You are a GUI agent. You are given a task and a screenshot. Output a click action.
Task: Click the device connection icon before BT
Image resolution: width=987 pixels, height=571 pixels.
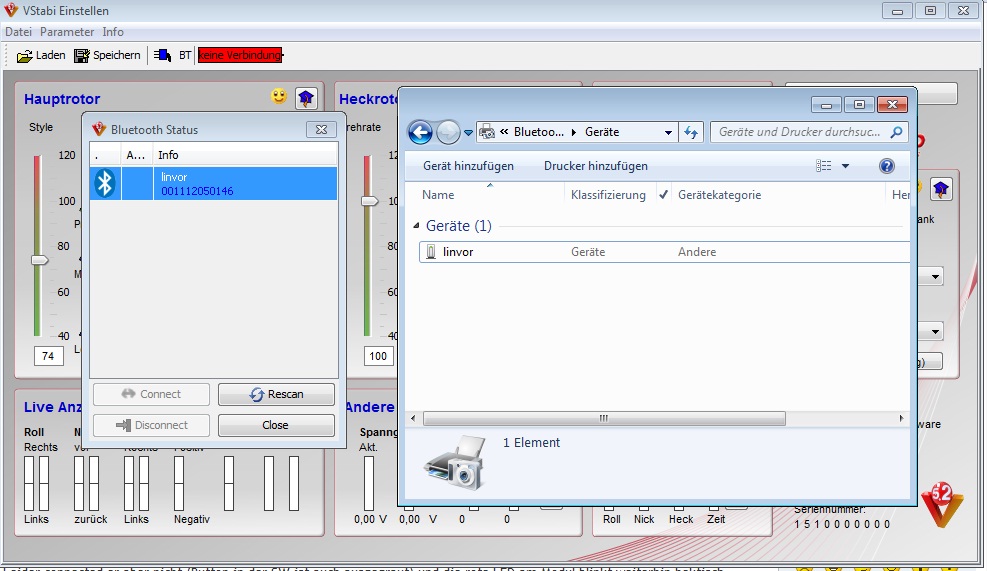pos(162,55)
